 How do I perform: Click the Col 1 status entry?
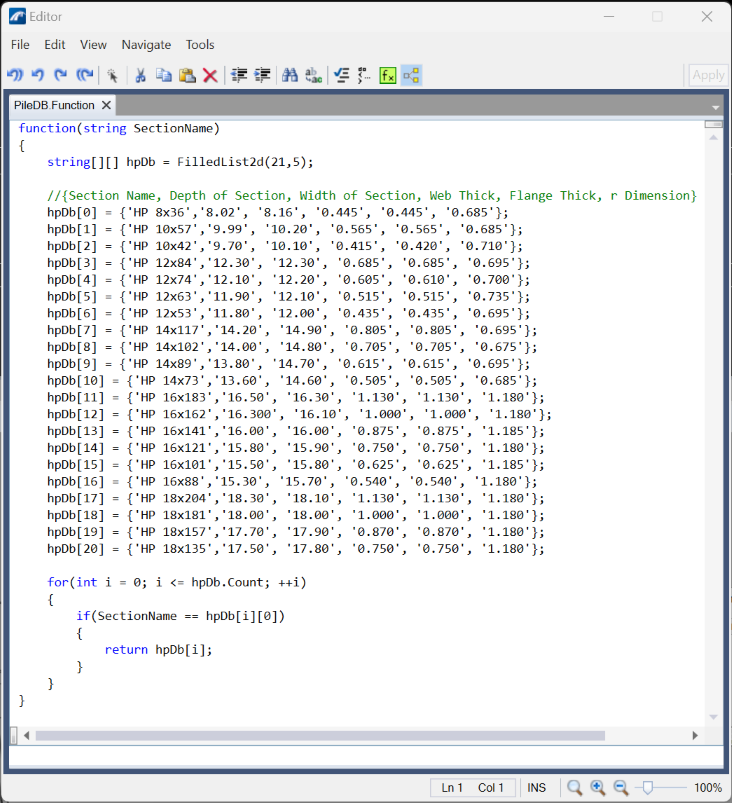[491, 788]
